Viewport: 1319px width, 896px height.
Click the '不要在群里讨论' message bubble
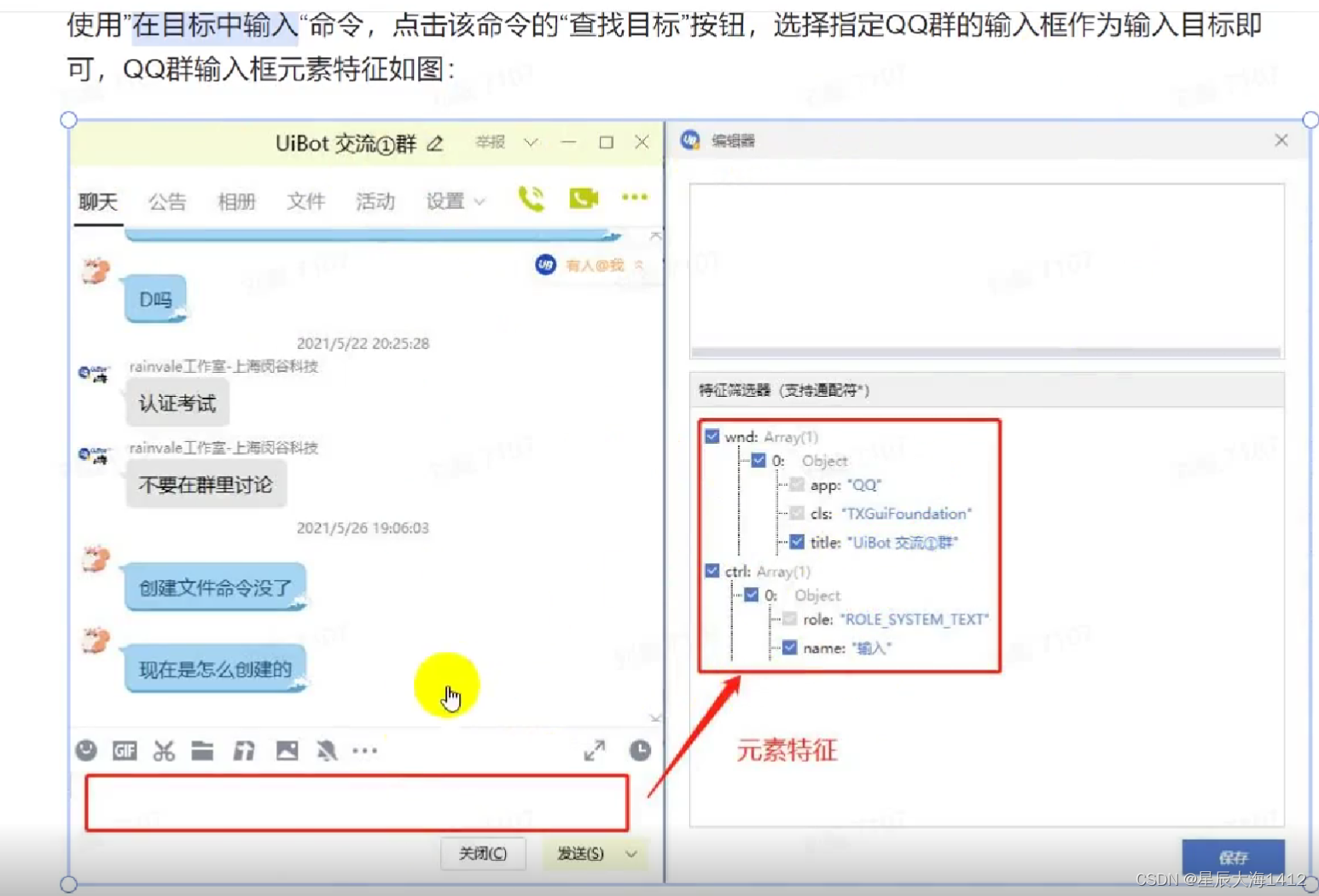(x=206, y=485)
